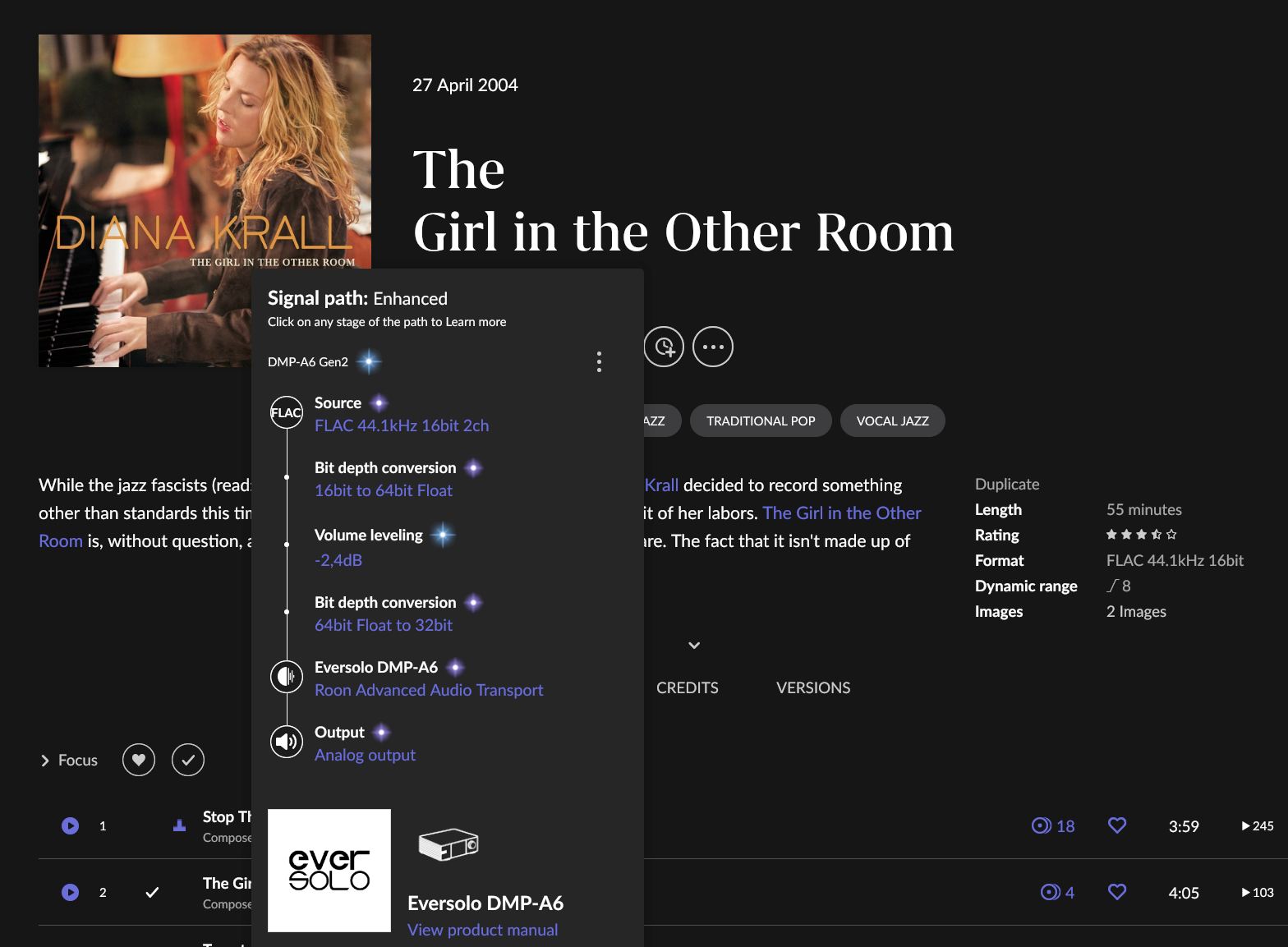The image size is (1288, 947).
Task: Open the album more options ellipsis button
Action: tap(712, 347)
